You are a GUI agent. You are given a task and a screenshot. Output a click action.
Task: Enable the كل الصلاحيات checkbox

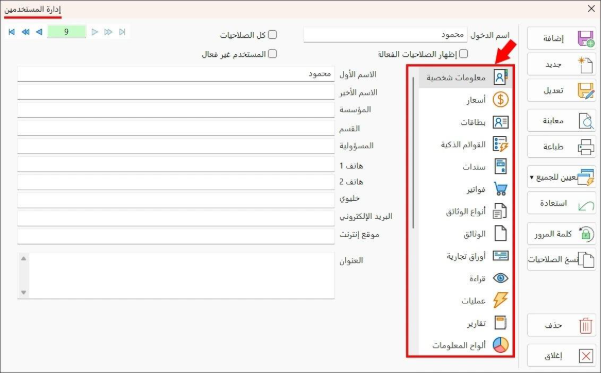272,35
